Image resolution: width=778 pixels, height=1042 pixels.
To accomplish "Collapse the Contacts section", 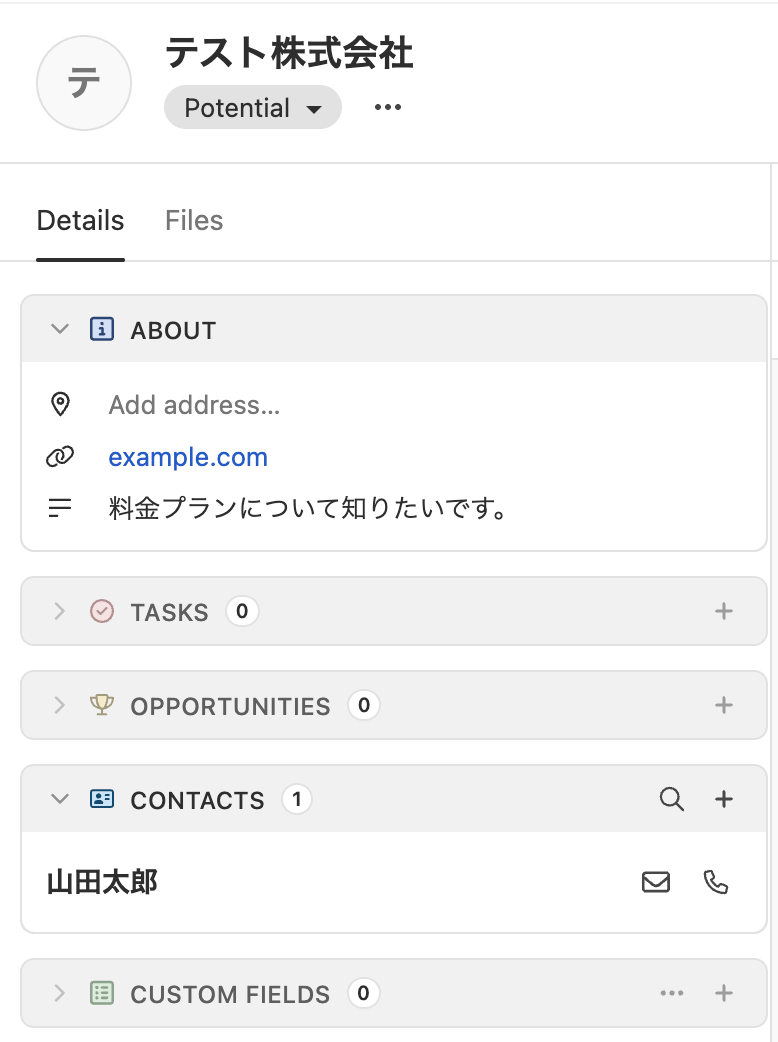I will 60,799.
